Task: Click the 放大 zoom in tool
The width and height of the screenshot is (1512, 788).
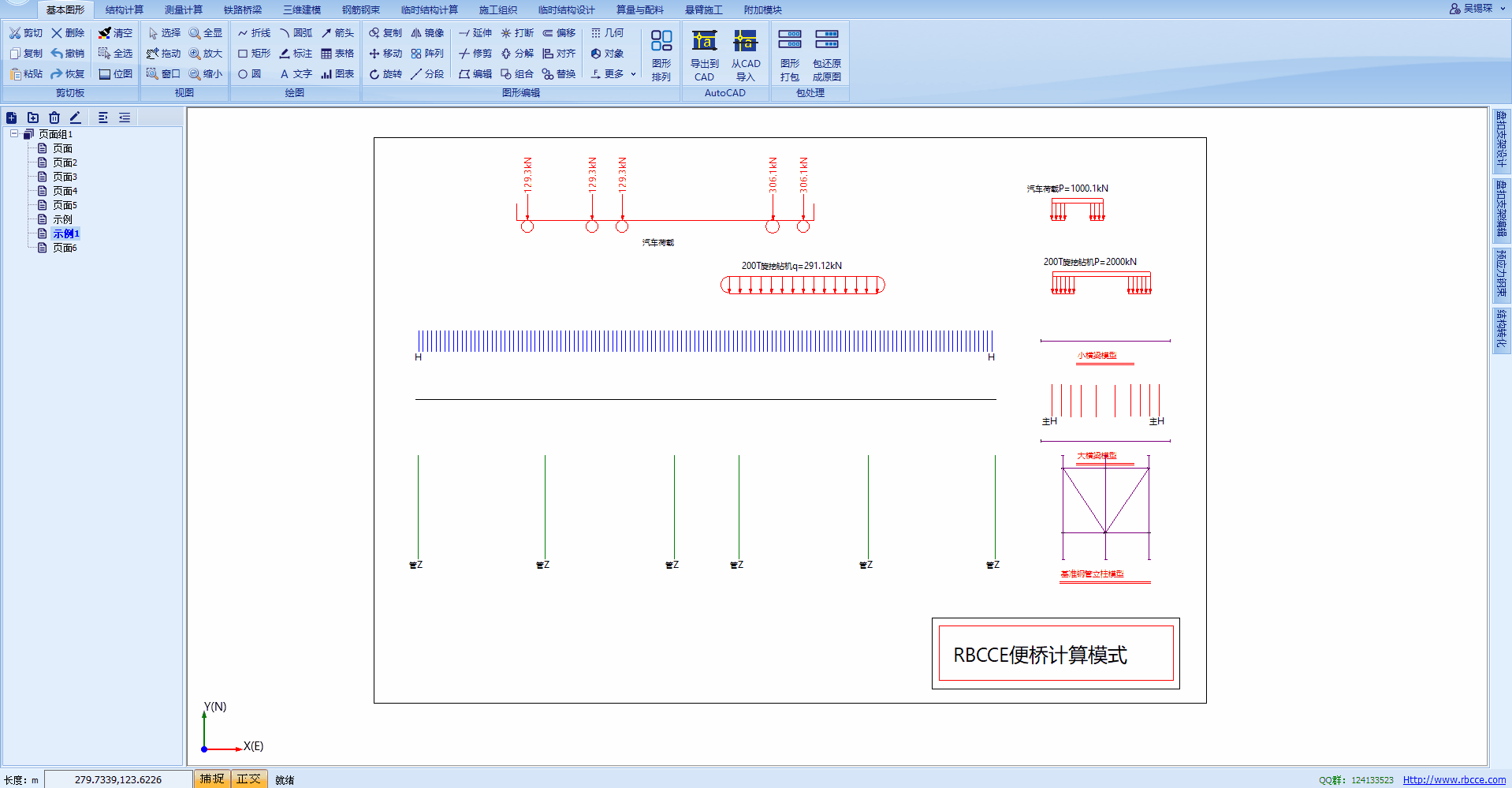Action: (x=206, y=54)
